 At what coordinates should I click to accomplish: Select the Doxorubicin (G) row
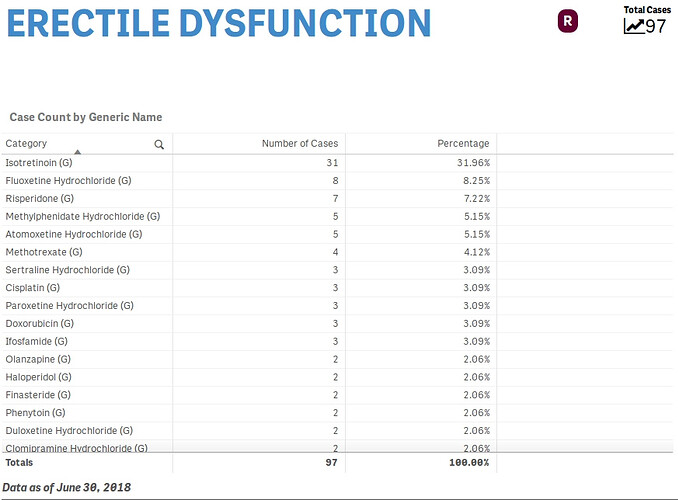pyautogui.click(x=337, y=324)
